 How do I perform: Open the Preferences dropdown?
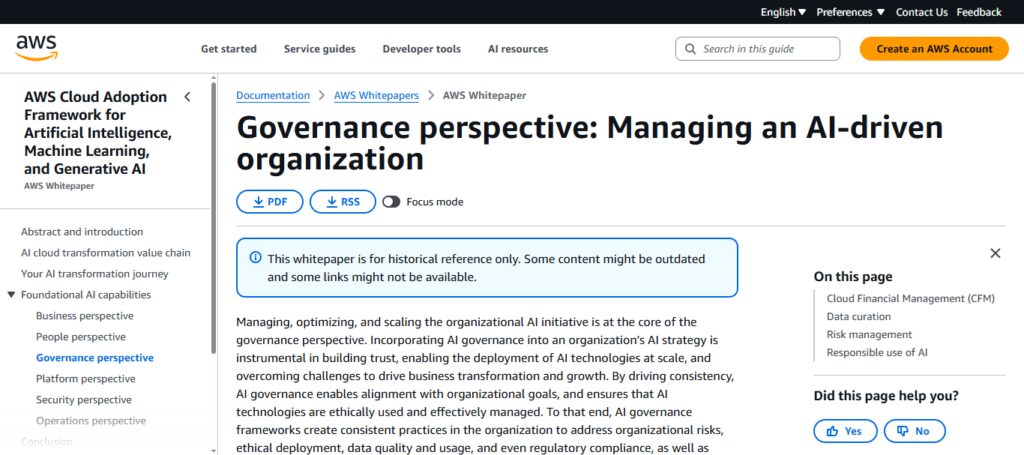(x=850, y=12)
